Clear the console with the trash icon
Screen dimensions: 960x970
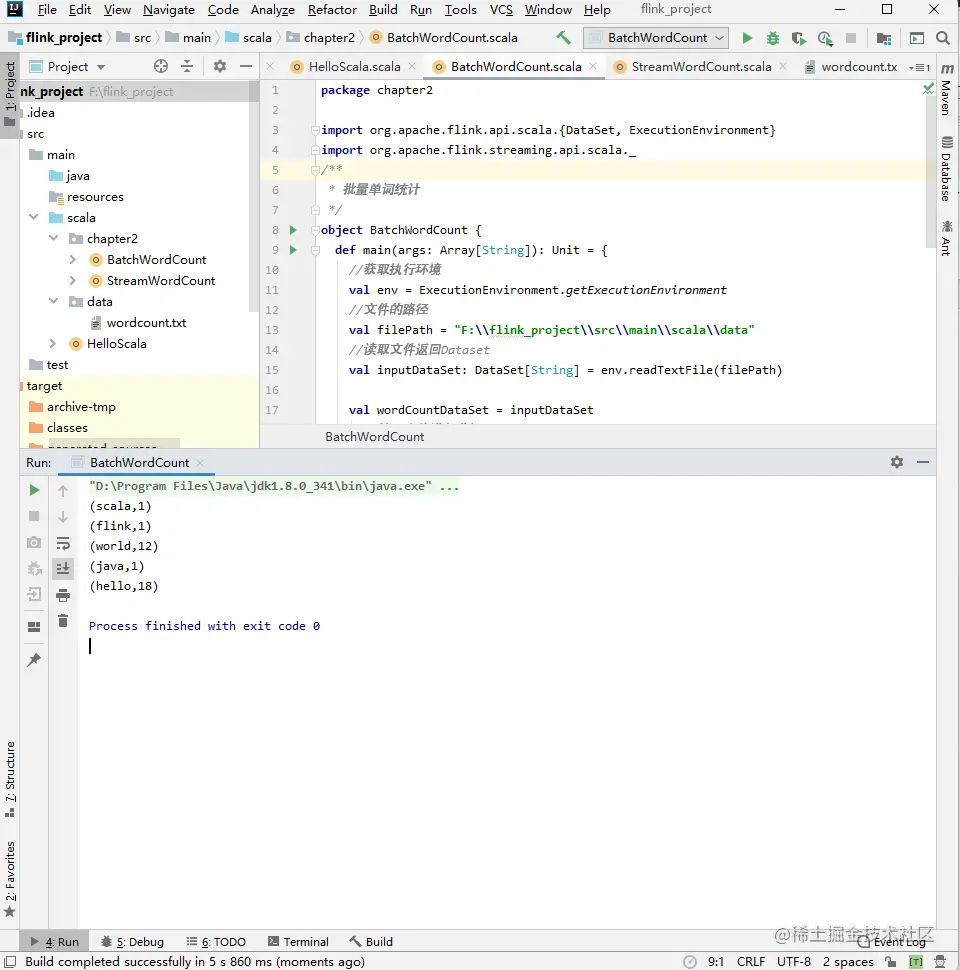[x=62, y=620]
